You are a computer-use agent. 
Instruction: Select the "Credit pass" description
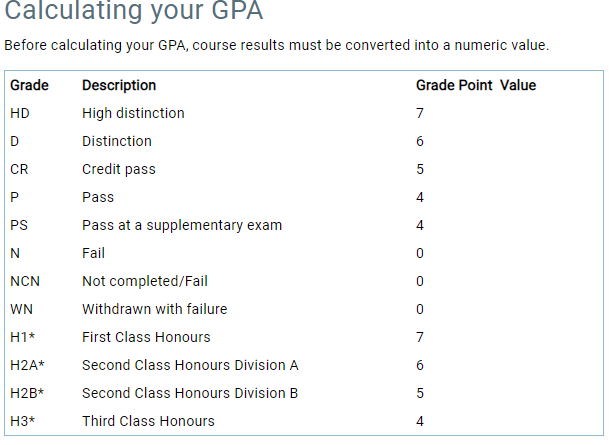pyautogui.click(x=119, y=169)
